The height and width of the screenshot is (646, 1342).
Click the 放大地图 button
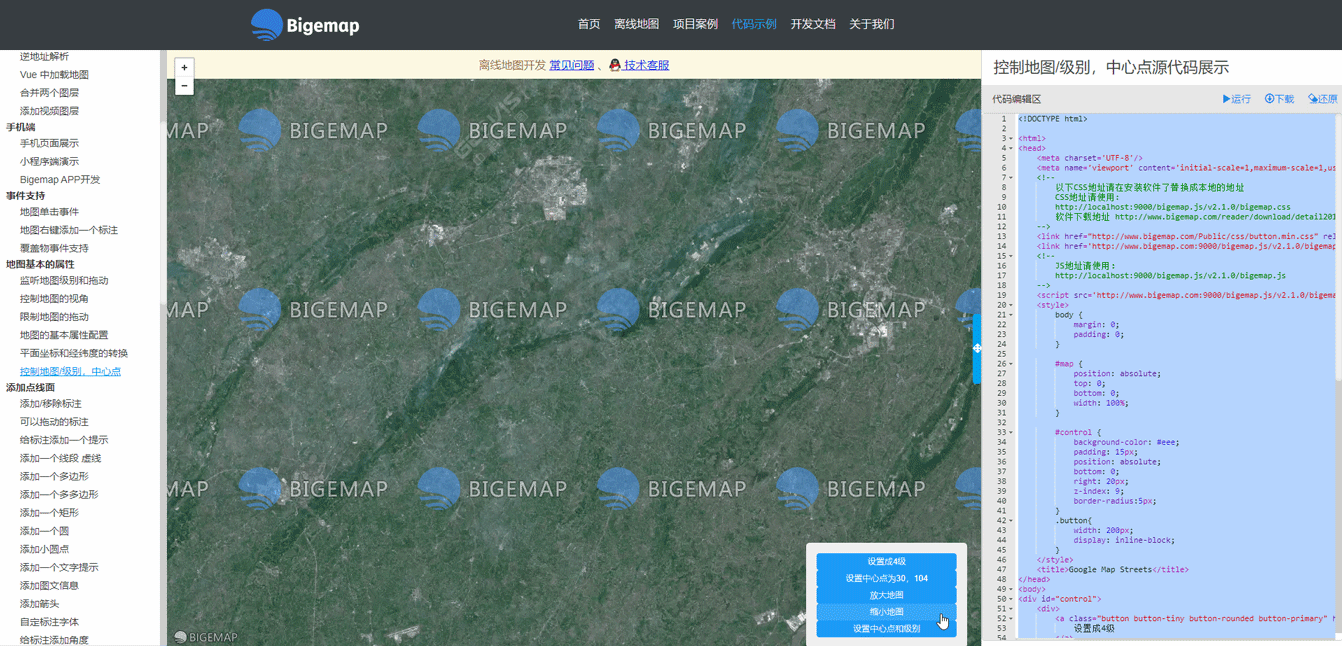886,595
